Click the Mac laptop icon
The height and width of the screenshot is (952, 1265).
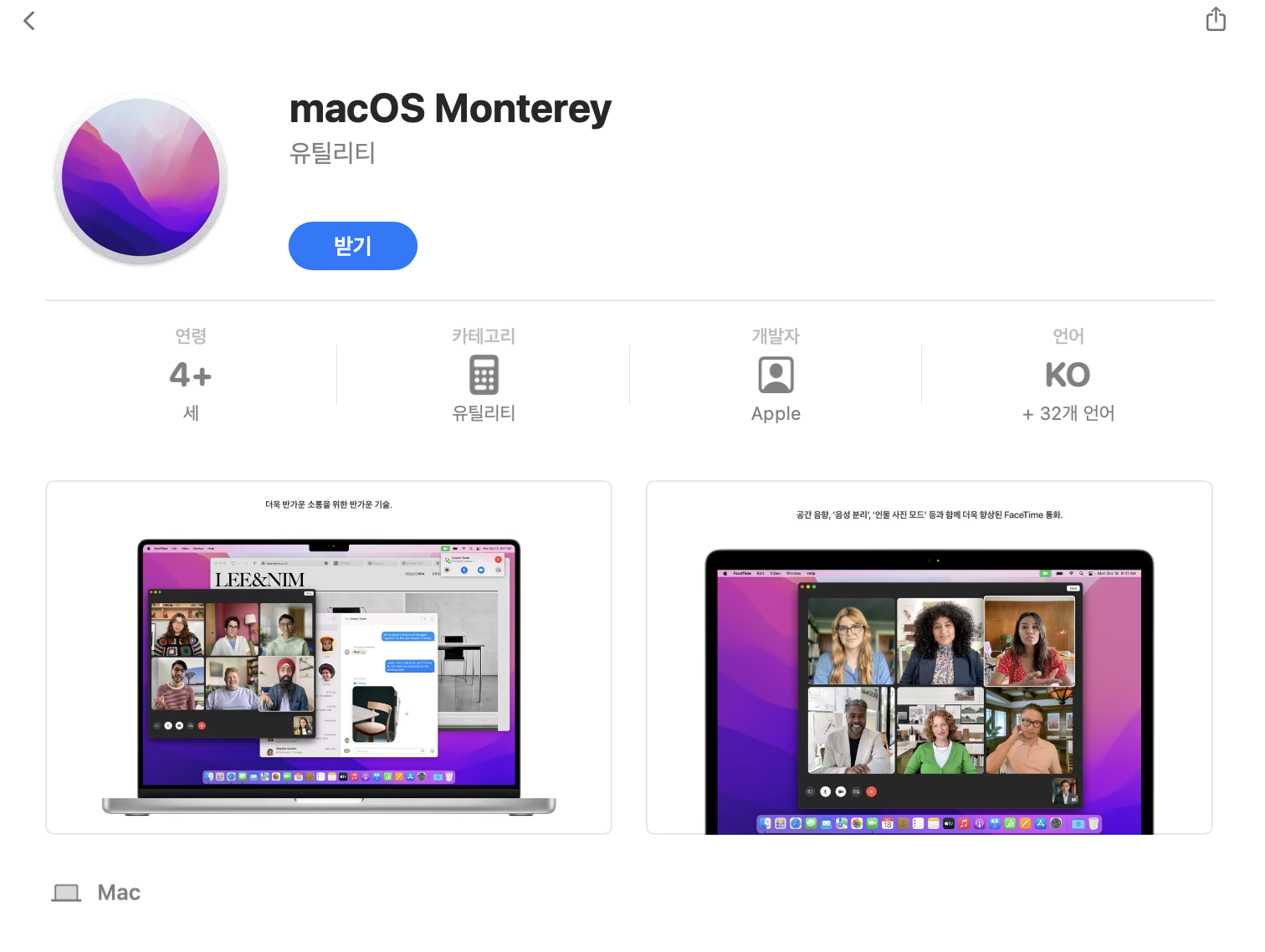[66, 893]
